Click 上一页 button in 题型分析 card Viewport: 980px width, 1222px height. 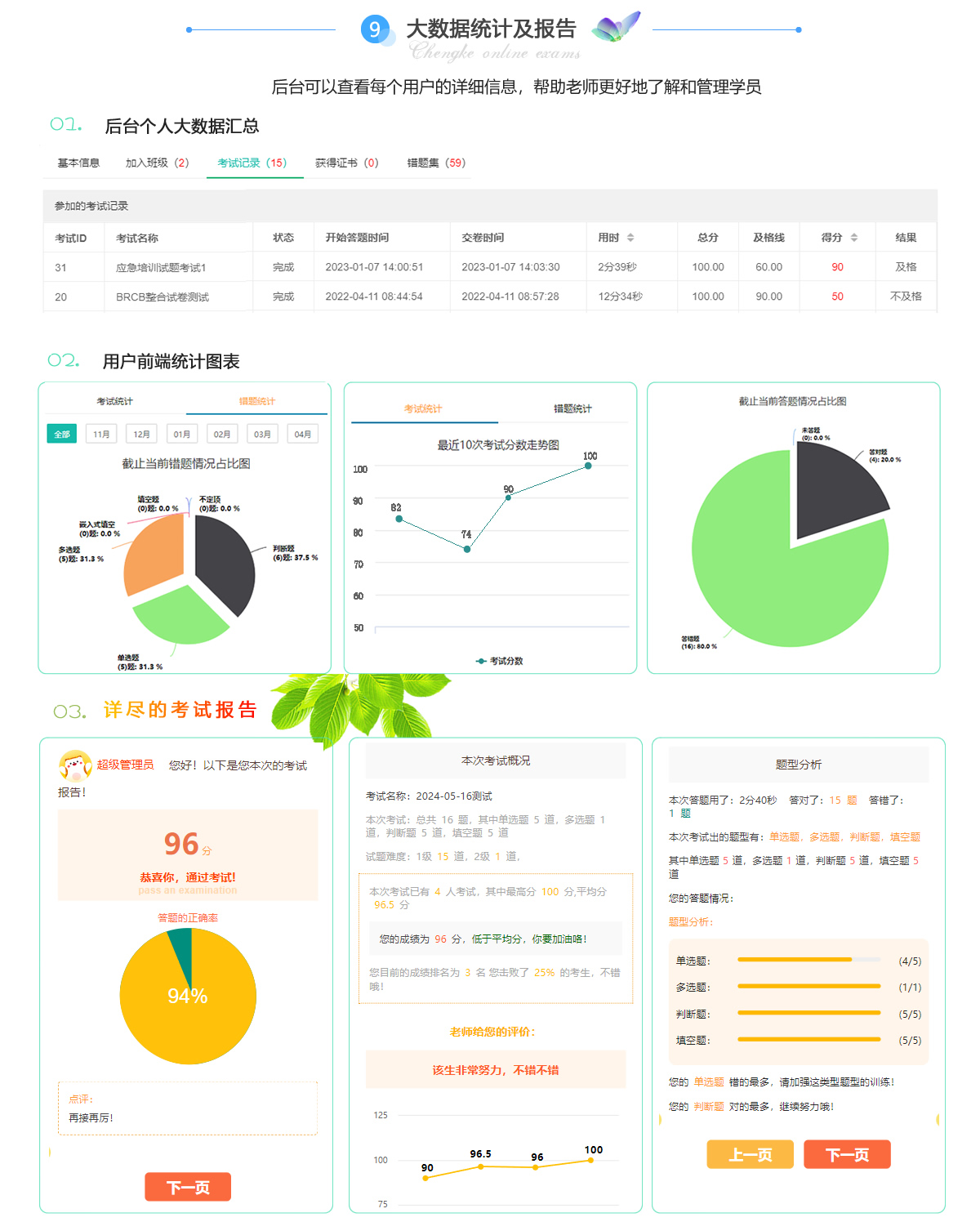(750, 1154)
